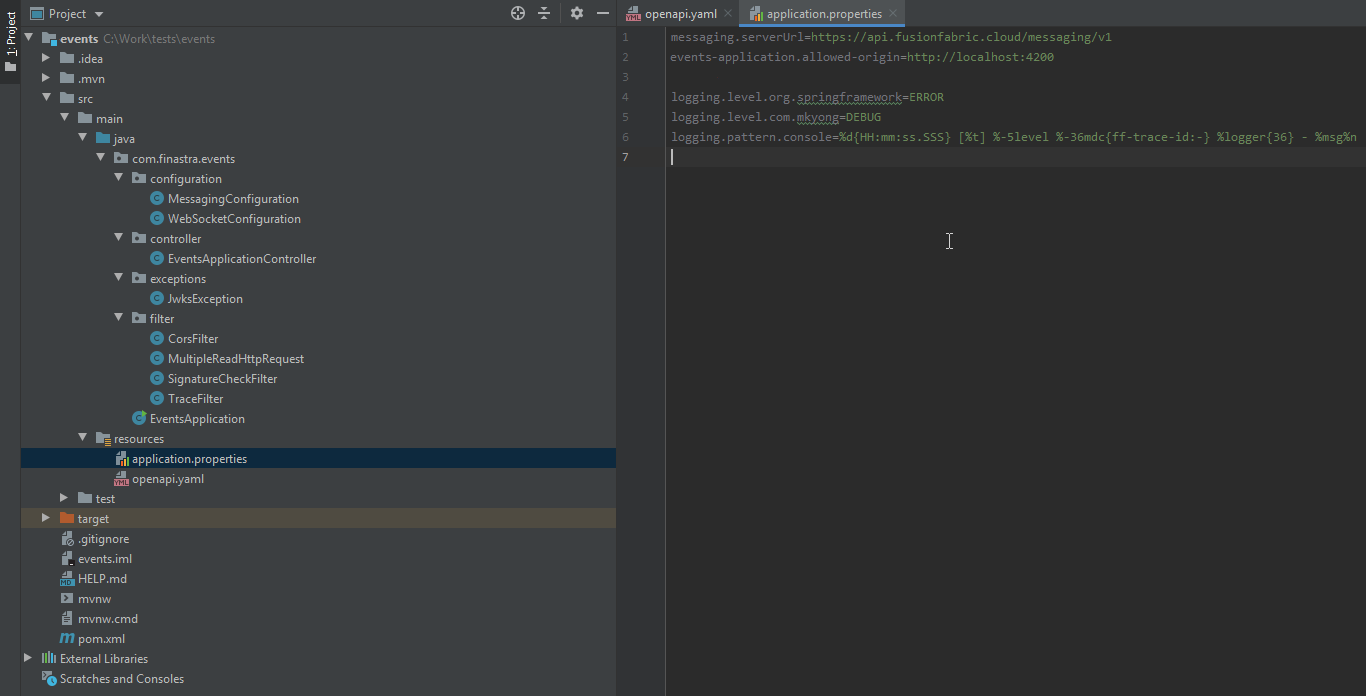Screen dimensions: 1366x696
Task: Expand the test folder
Action: (64, 498)
